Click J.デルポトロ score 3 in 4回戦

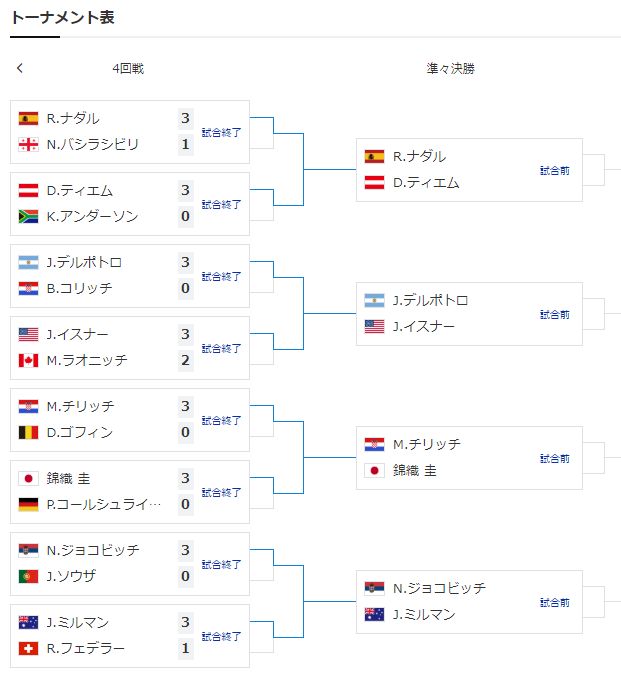coord(185,262)
